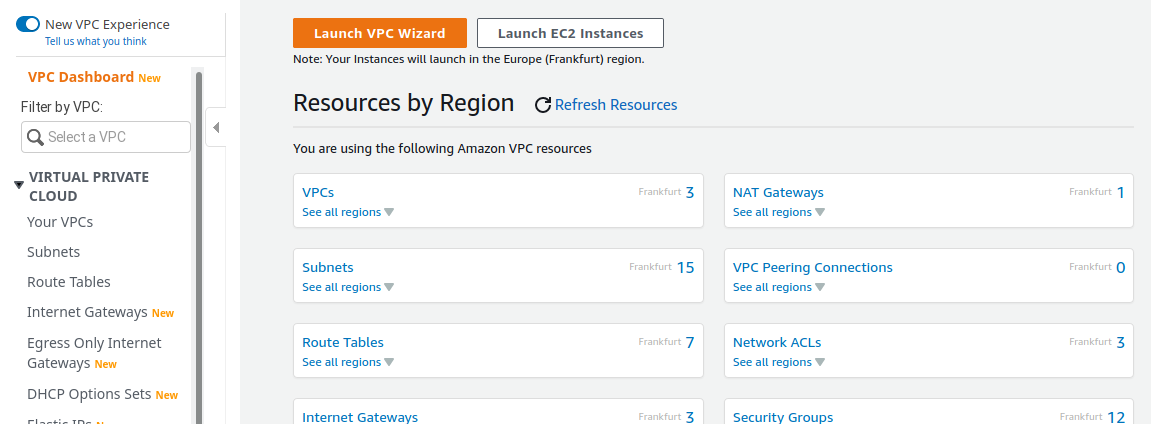Expand See all regions under NAT Gateways
The height and width of the screenshot is (424, 1151).
(778, 212)
